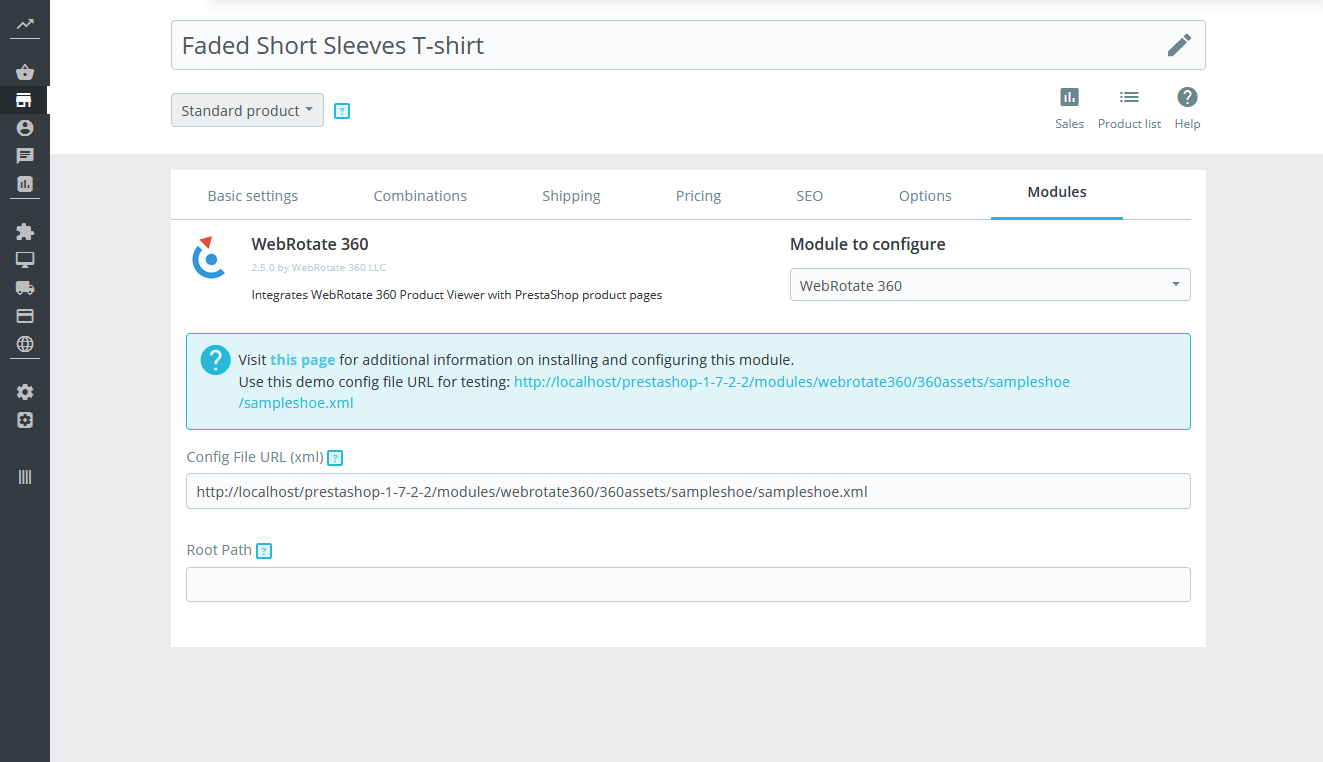This screenshot has width=1323, height=762.
Task: Click the Faded Short Sleeves T-shirt name field
Action: [x=688, y=45]
